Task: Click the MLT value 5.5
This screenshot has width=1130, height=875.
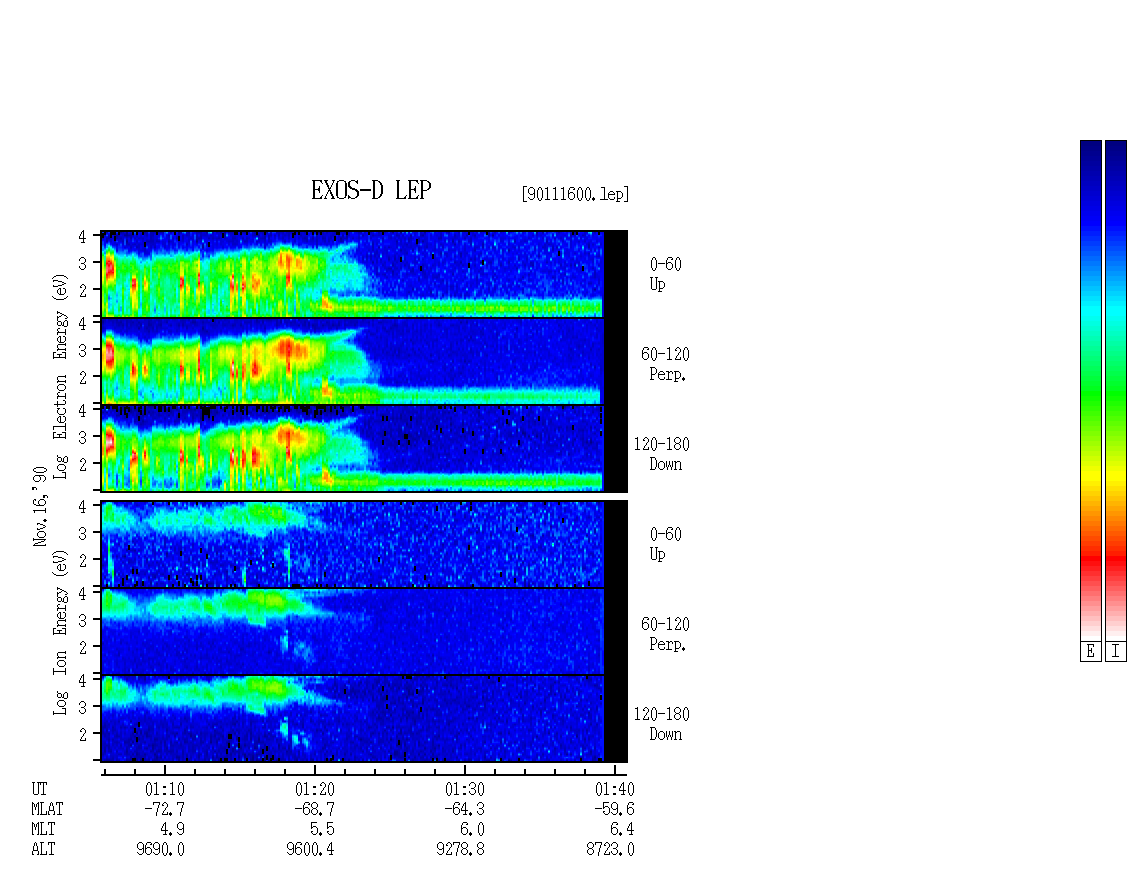Action: (x=323, y=830)
